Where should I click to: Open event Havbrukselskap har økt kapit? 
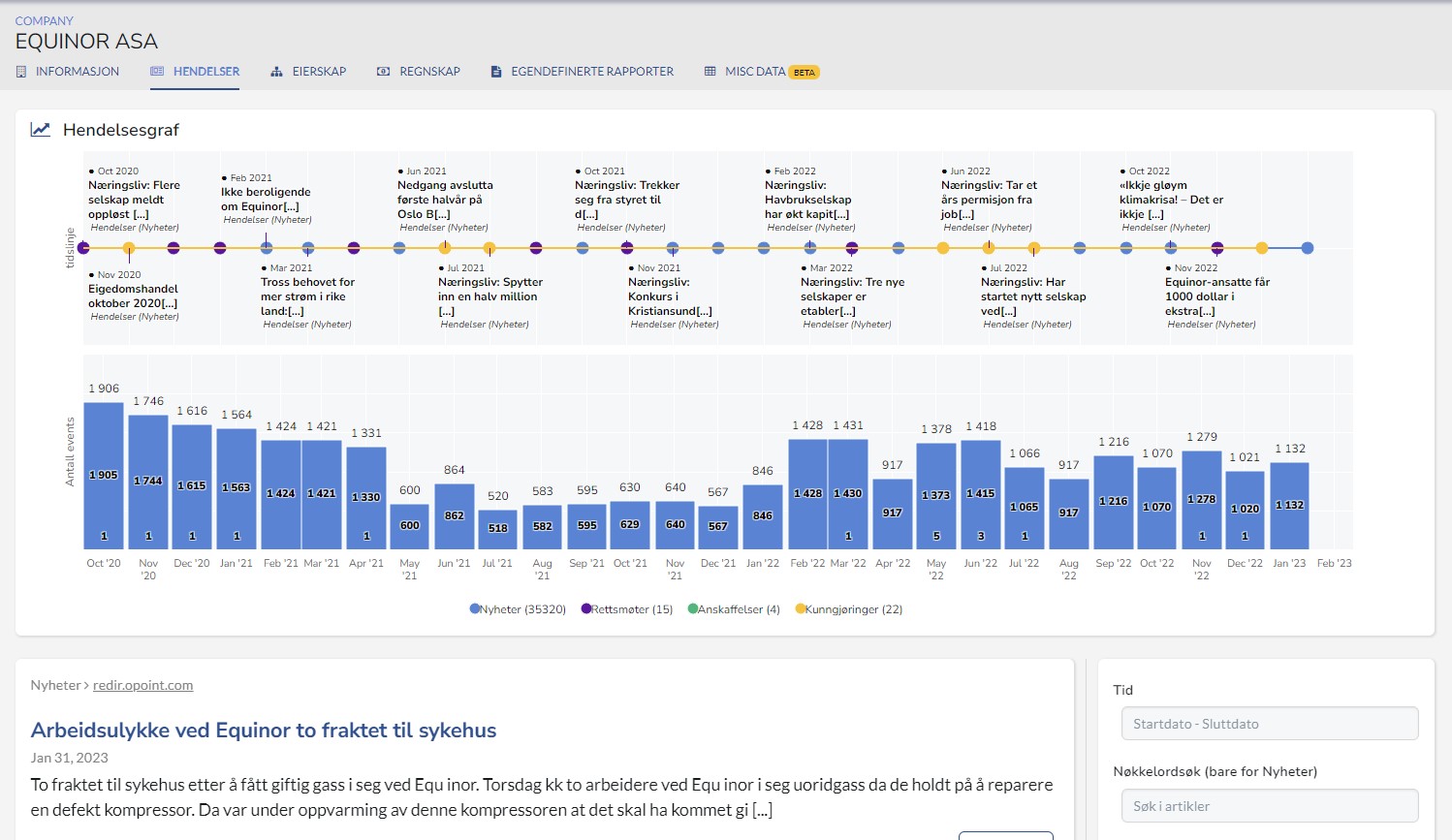click(x=807, y=200)
